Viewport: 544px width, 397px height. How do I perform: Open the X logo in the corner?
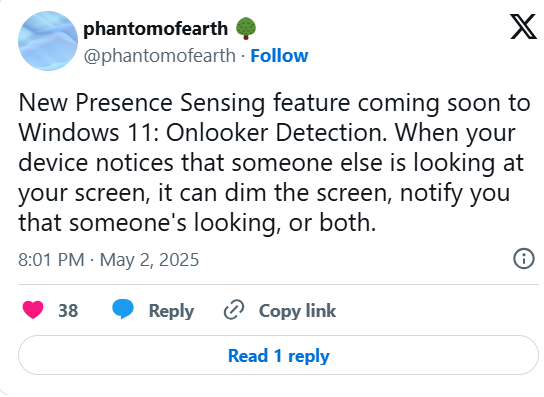(523, 26)
